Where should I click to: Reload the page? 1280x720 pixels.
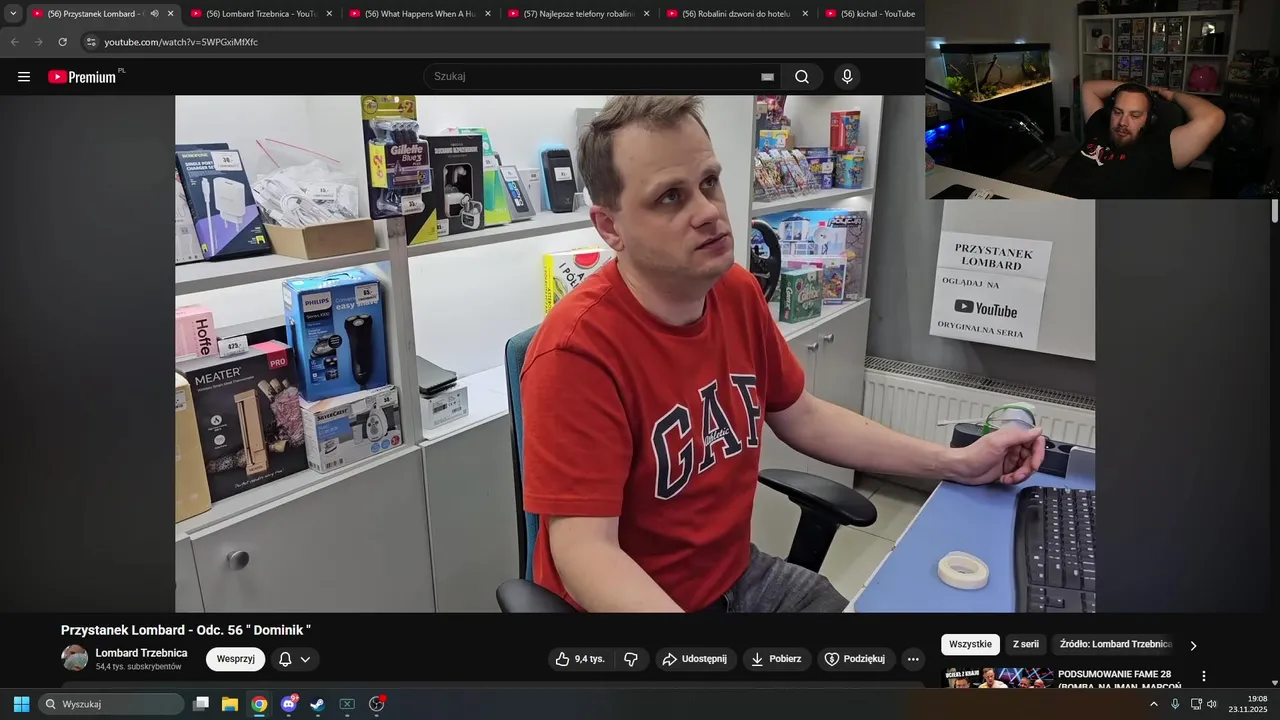tap(62, 42)
